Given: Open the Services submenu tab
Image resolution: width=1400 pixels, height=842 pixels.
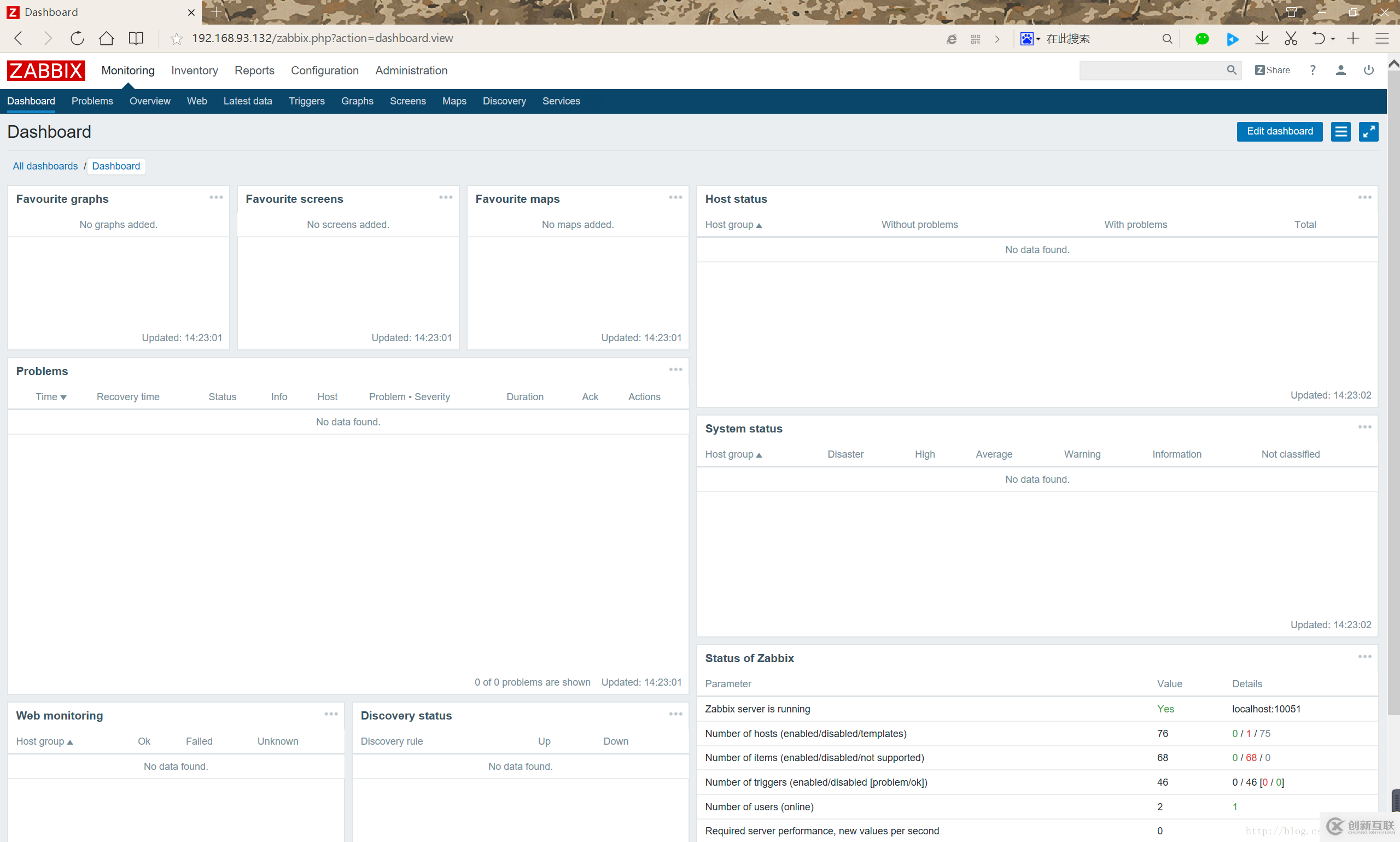Looking at the screenshot, I should point(561,101).
